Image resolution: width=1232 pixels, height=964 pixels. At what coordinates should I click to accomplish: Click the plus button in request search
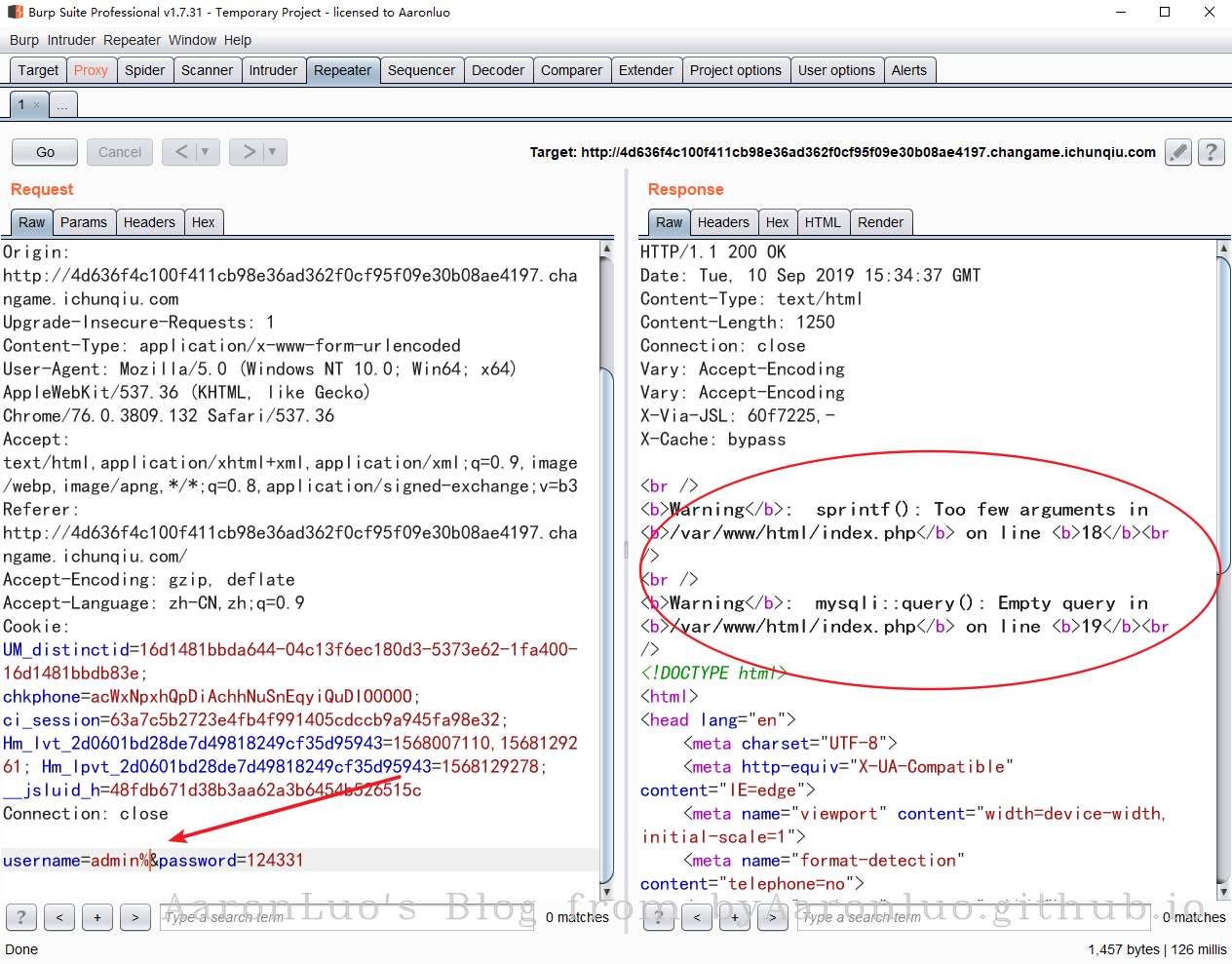click(97, 917)
